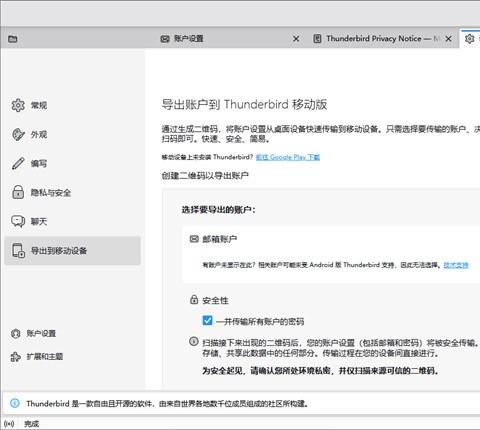This screenshot has width=480, height=430.
Task: Click the 邮箱账户 envelope icon
Action: coord(194,239)
